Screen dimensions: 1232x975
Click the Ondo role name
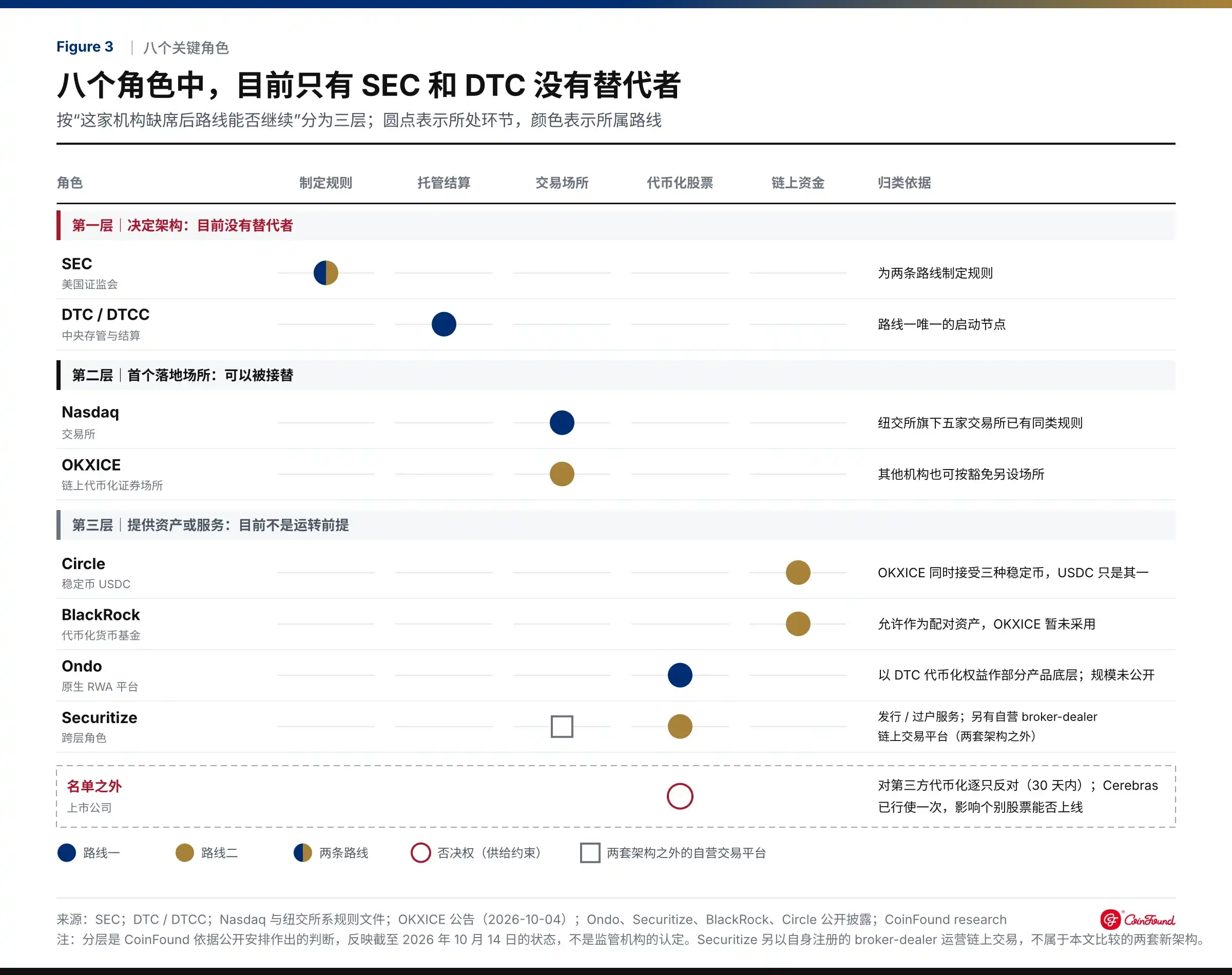[x=82, y=666]
